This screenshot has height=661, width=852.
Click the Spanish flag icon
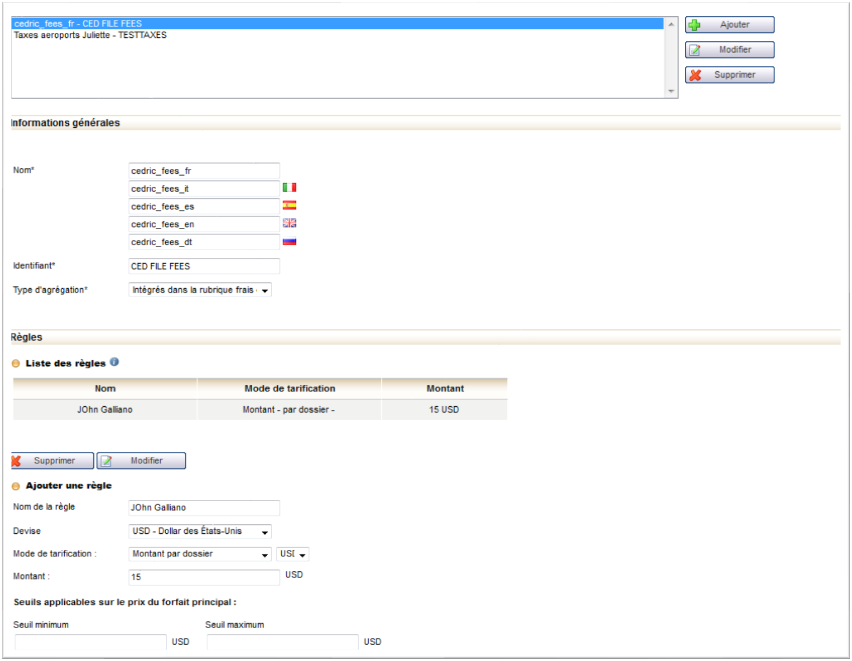click(289, 205)
